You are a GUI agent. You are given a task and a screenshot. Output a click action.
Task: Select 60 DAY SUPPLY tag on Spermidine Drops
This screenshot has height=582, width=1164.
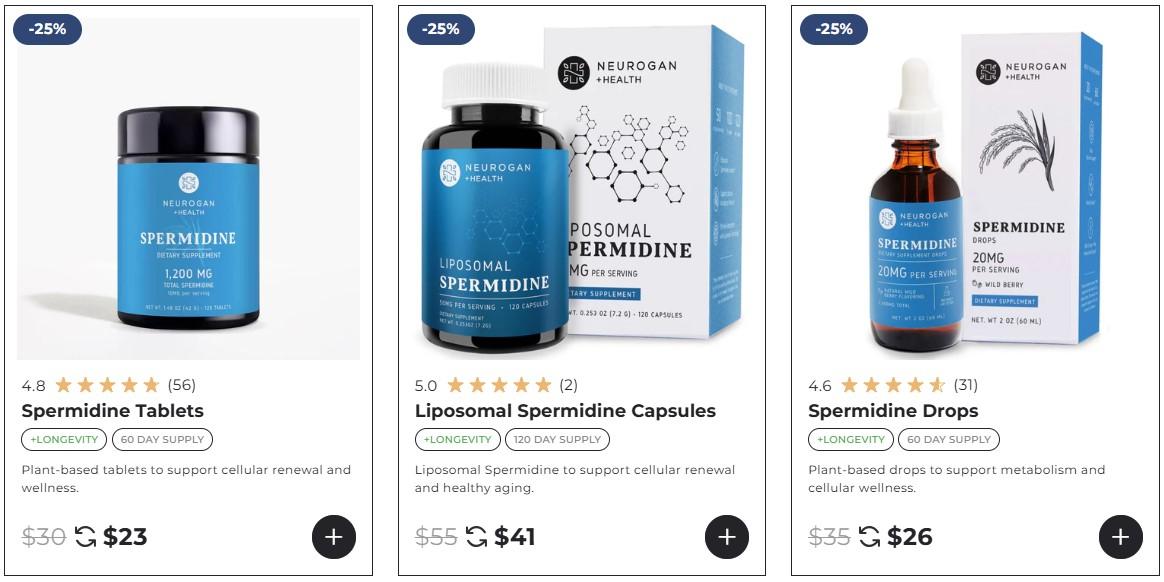(949, 439)
